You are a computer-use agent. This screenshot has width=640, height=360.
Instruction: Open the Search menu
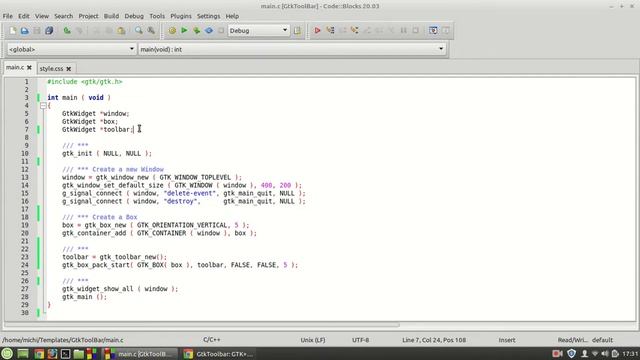(x=63, y=16)
